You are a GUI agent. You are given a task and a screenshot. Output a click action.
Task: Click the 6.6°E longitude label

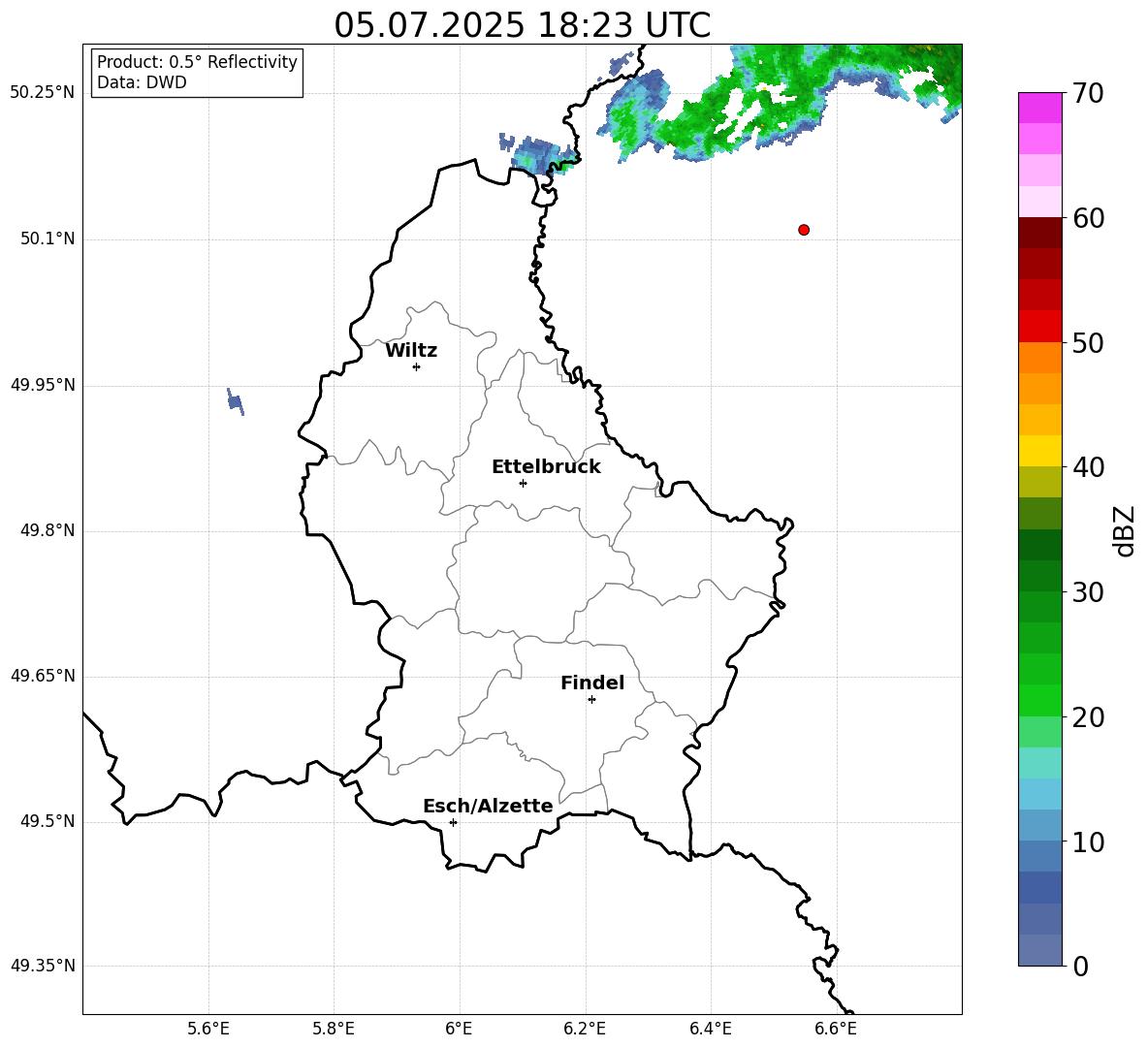click(836, 1029)
